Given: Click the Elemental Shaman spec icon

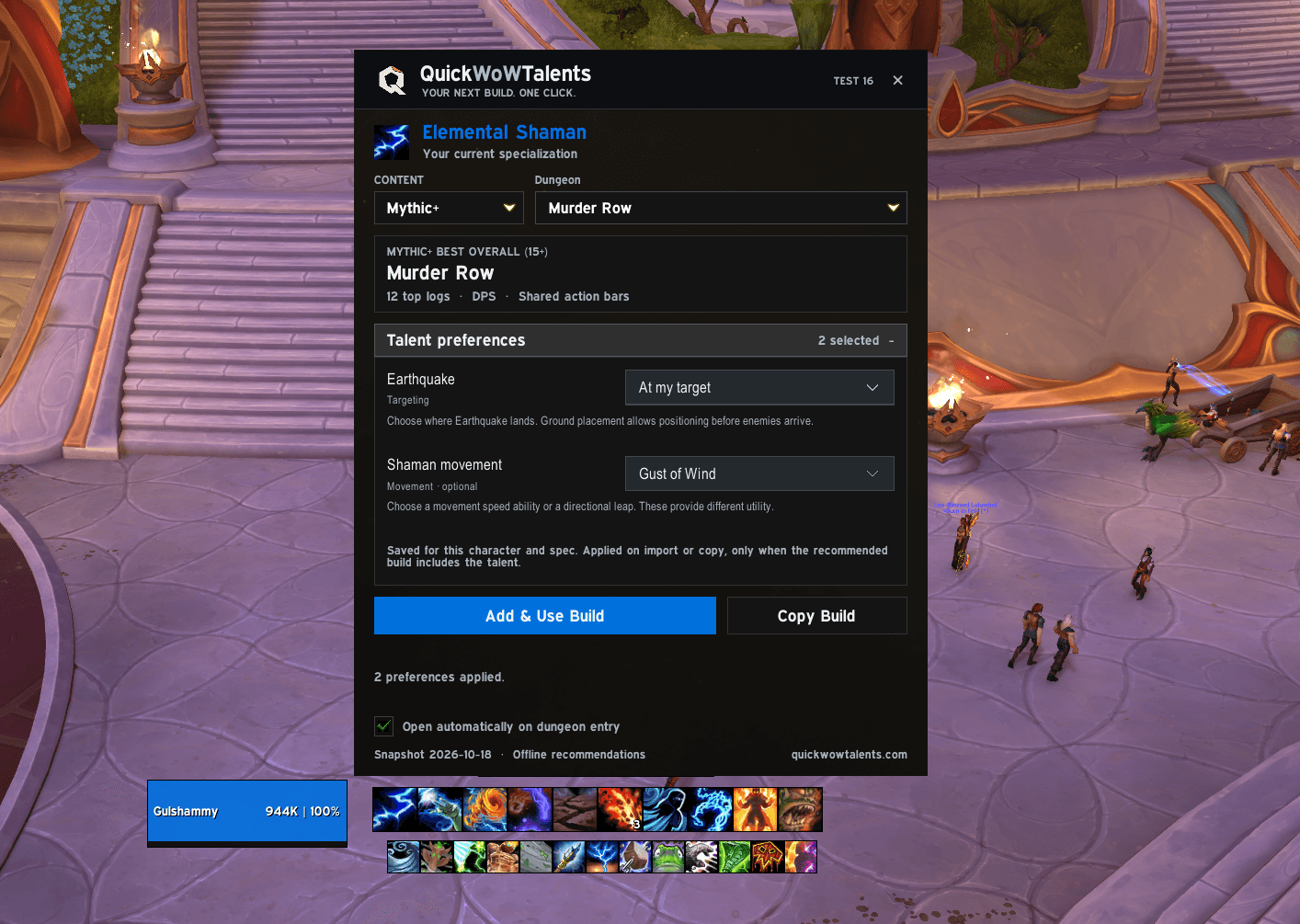Looking at the screenshot, I should [392, 143].
